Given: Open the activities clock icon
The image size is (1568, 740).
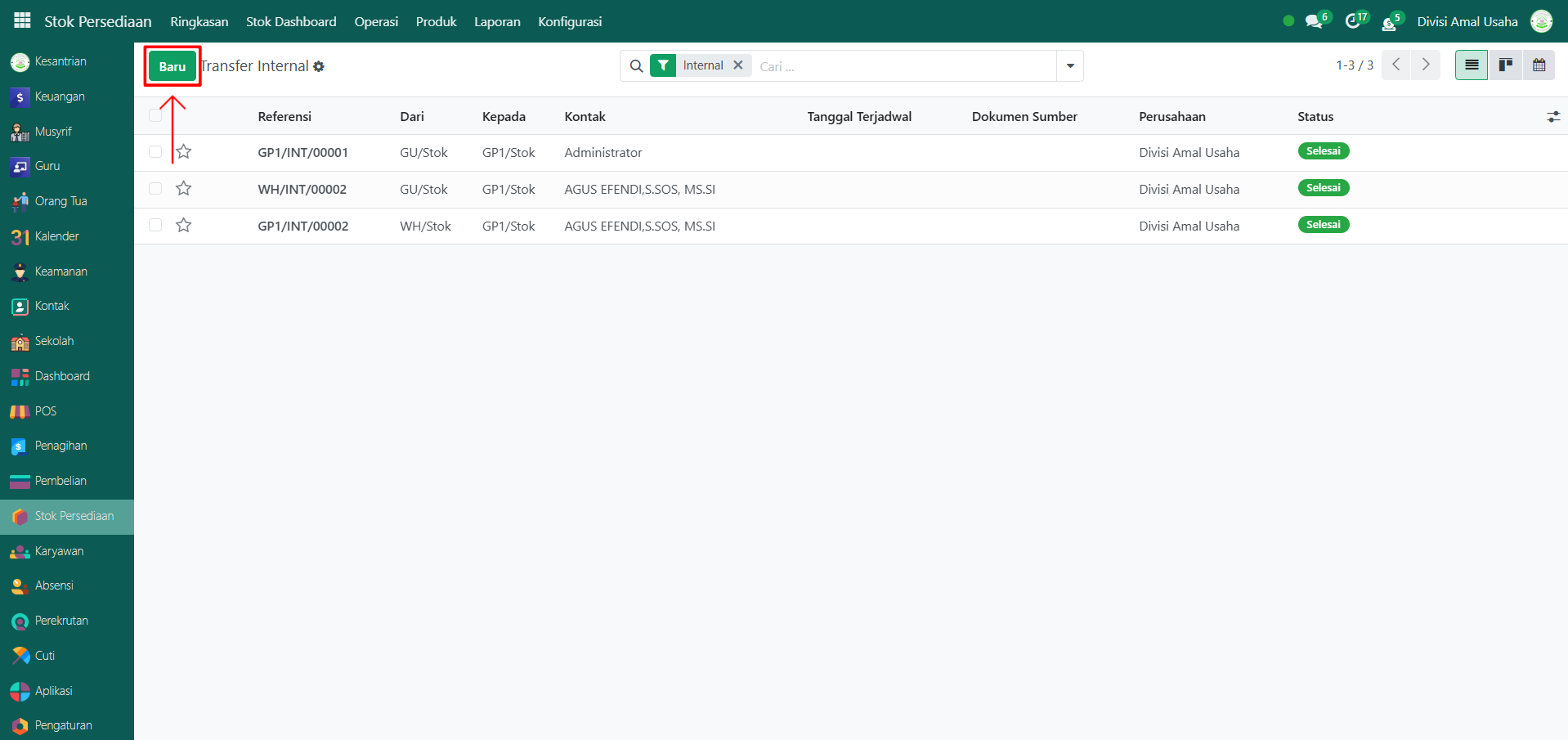Looking at the screenshot, I should point(1353,21).
